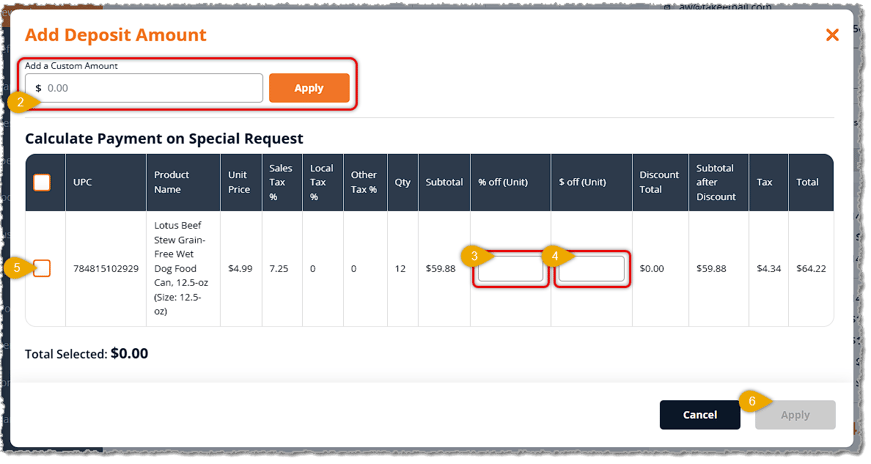The image size is (871, 464).
Task: Click the Total Selected $0.00 amount
Action: 129,353
